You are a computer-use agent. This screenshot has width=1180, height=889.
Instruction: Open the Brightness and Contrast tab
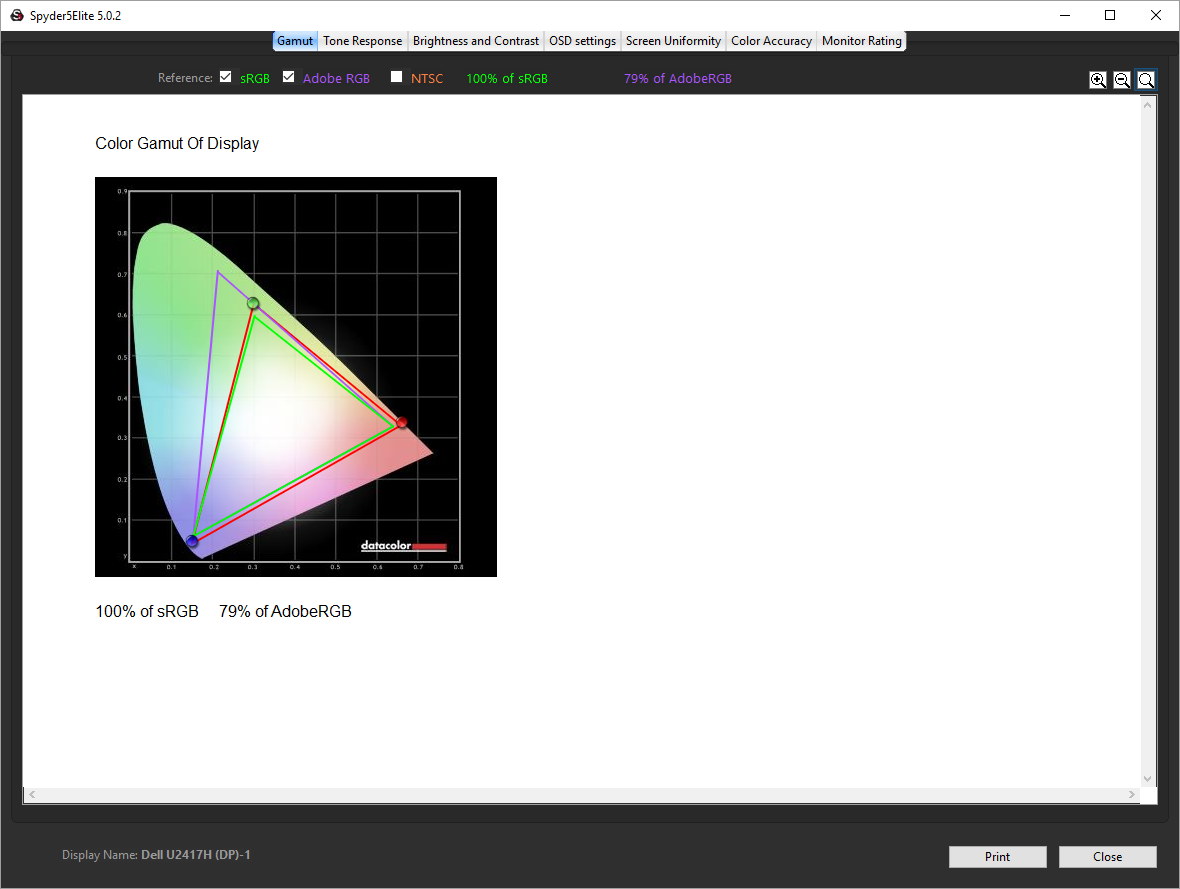click(x=476, y=41)
